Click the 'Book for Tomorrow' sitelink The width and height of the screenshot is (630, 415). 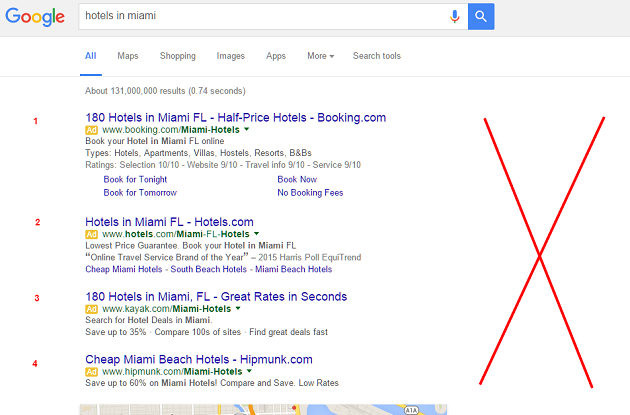pyautogui.click(x=140, y=193)
